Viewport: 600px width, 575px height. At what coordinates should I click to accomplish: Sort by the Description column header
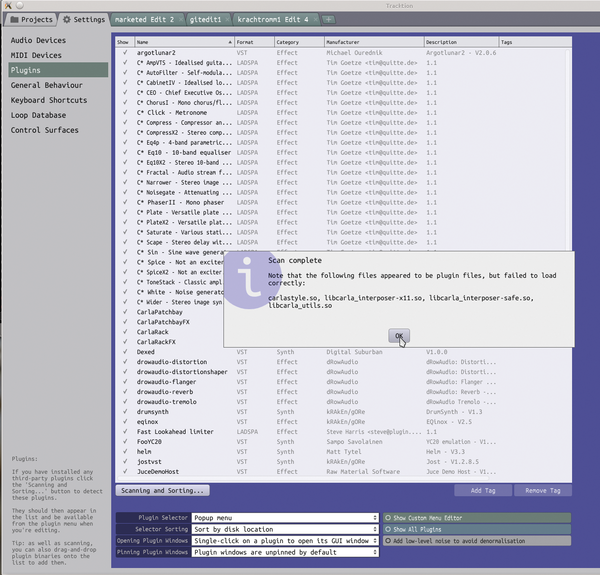(461, 42)
